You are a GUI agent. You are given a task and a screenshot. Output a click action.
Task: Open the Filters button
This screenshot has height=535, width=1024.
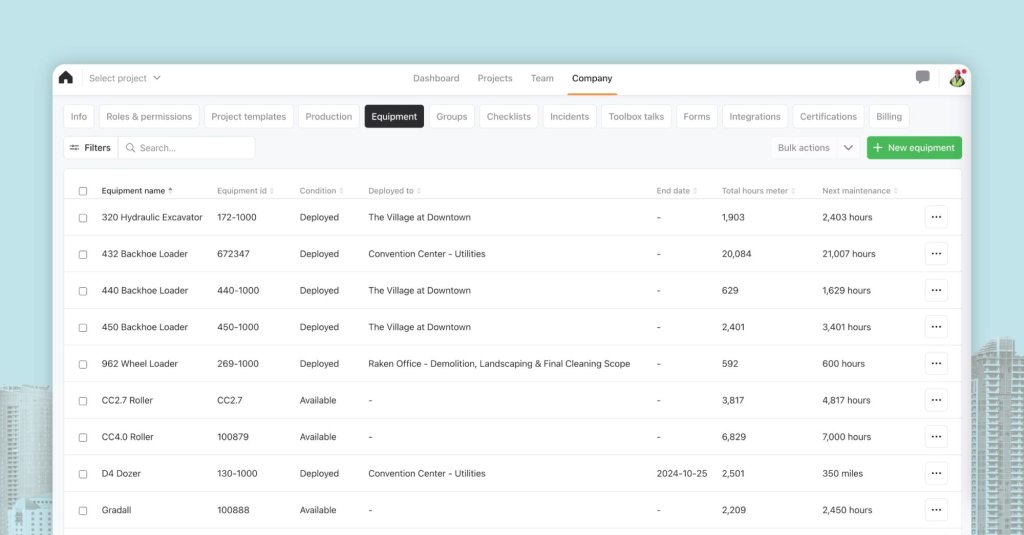point(90,148)
